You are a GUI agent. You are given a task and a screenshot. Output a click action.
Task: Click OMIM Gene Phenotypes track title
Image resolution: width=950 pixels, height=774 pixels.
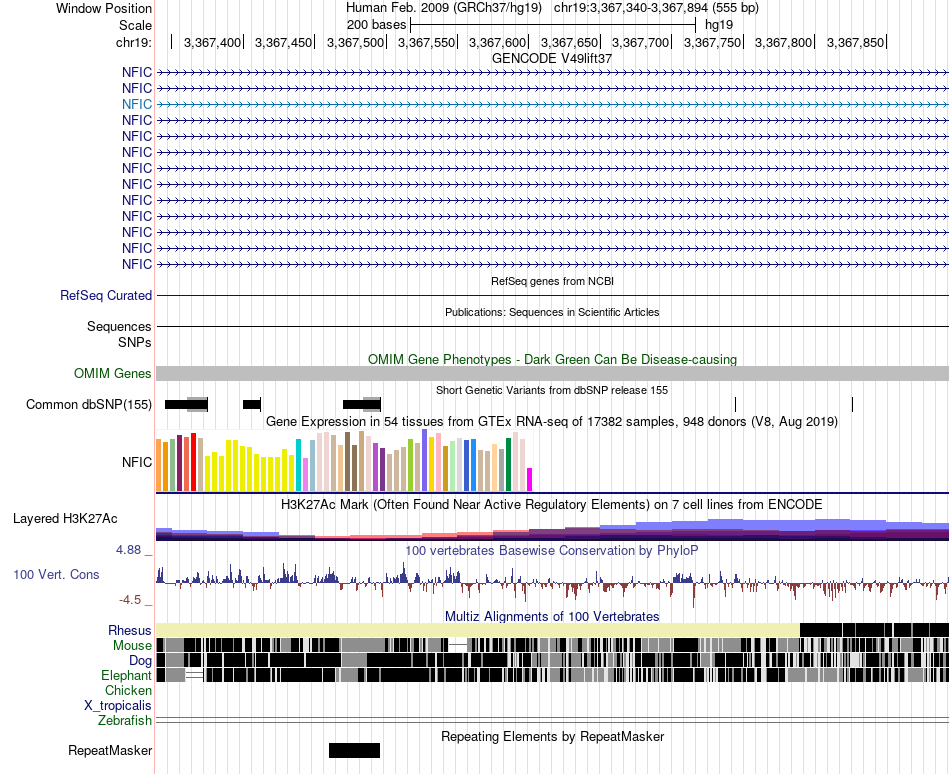(552, 359)
